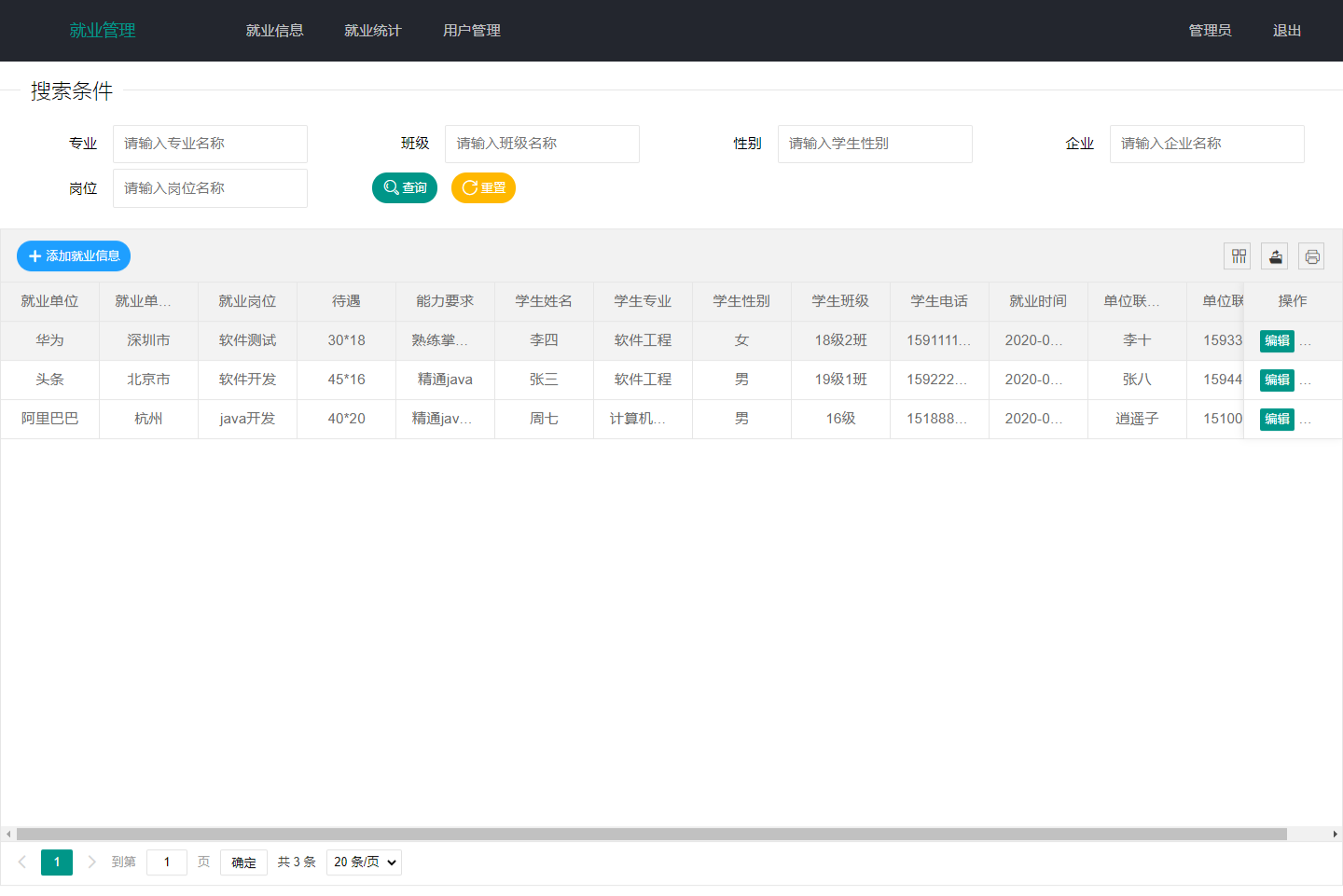Click the print table icon
This screenshot has width=1343, height=896.
tap(1311, 256)
